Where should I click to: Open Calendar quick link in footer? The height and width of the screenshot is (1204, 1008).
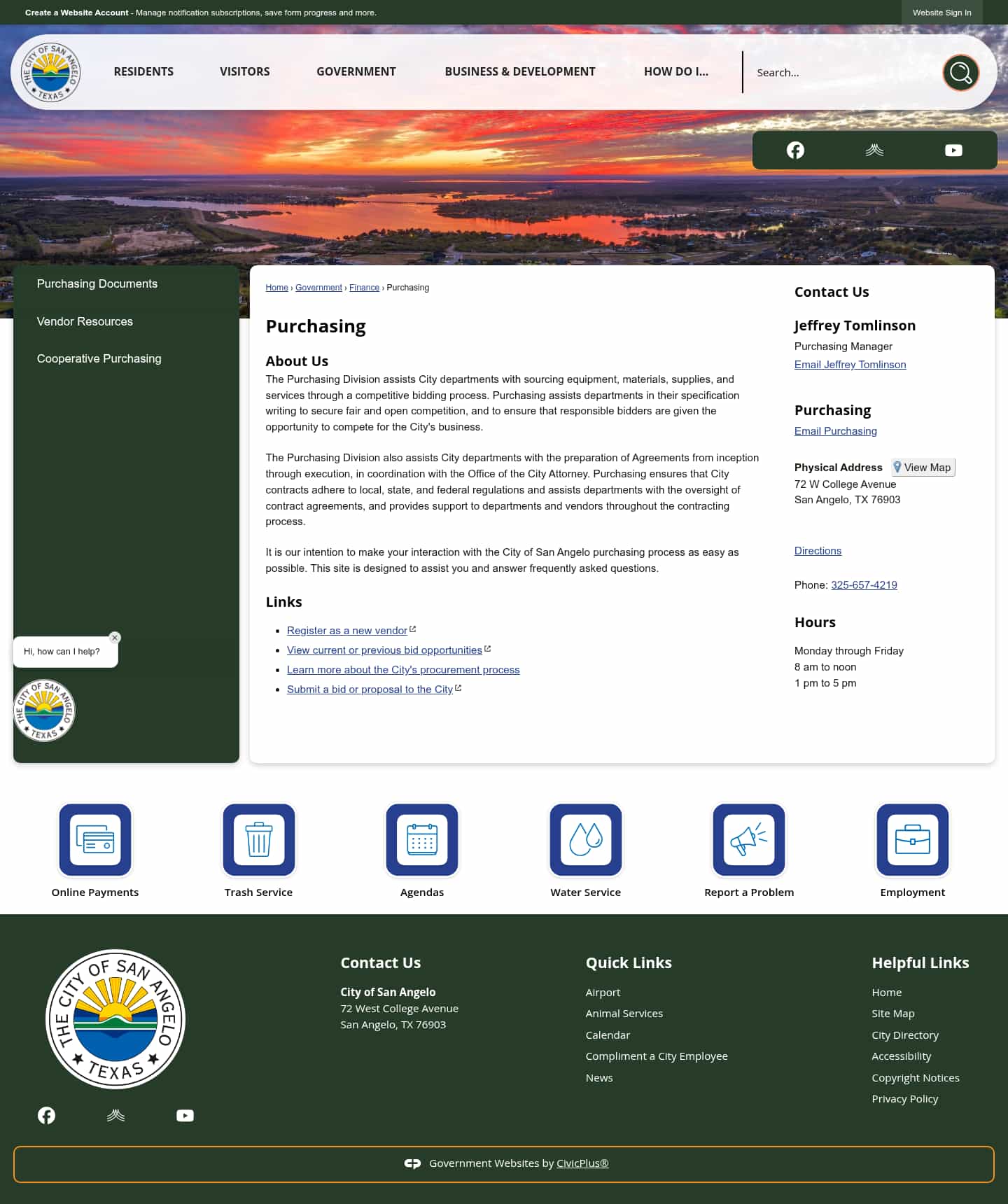[x=608, y=1035]
